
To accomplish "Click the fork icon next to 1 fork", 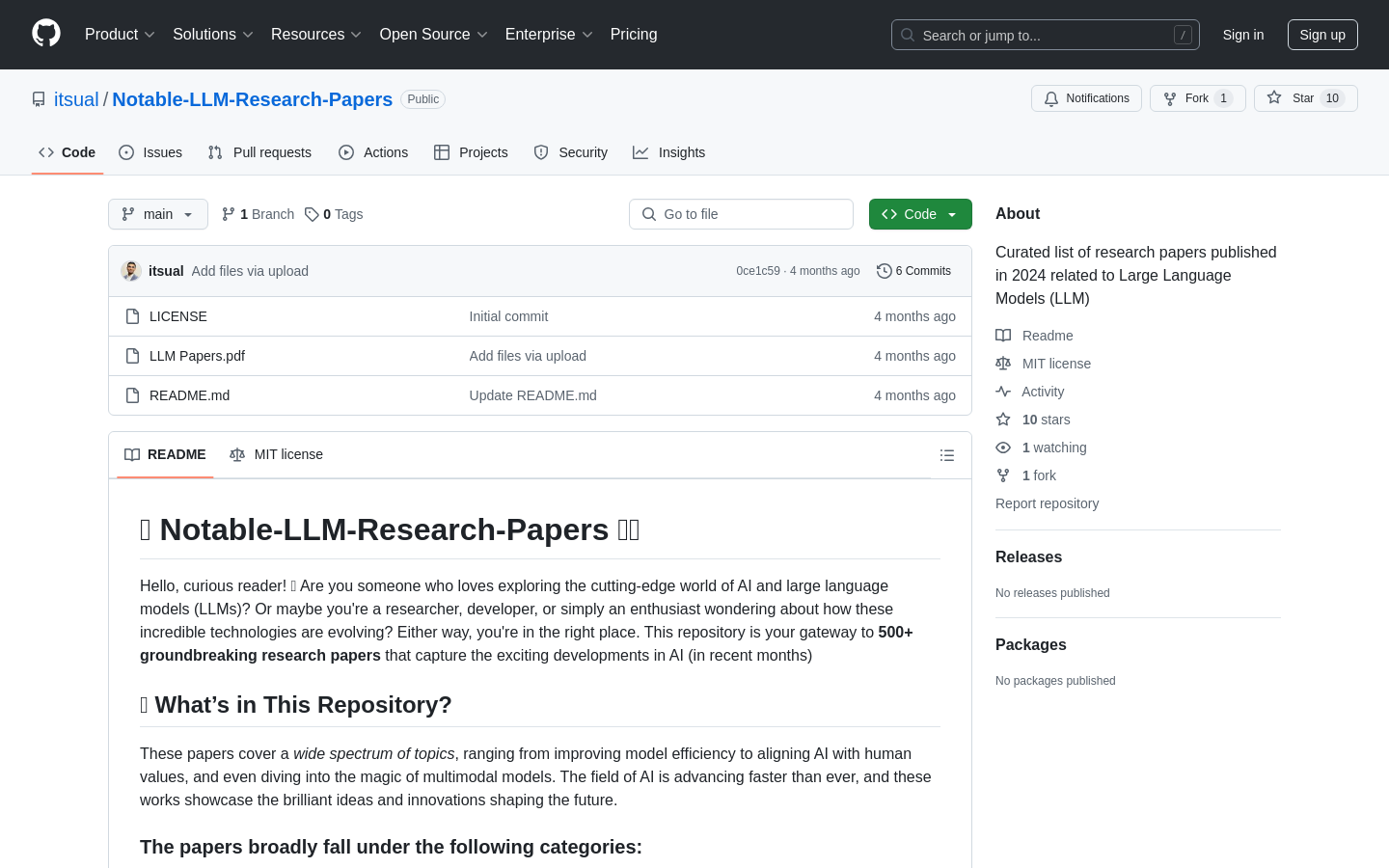I will [x=1003, y=475].
